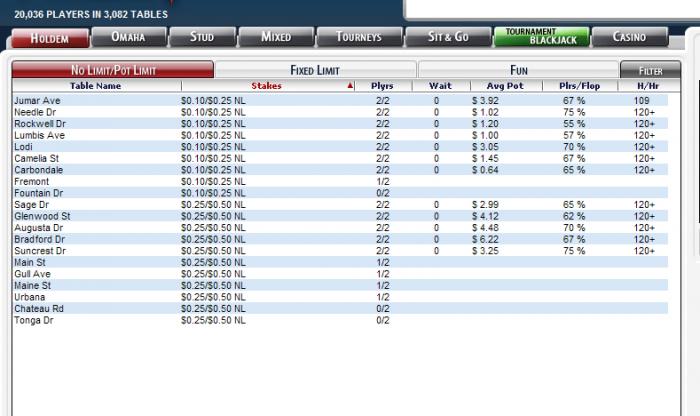Screen dimensions: 700x416
Task: Select the Rockwell Dr table row
Action: (x=340, y=124)
